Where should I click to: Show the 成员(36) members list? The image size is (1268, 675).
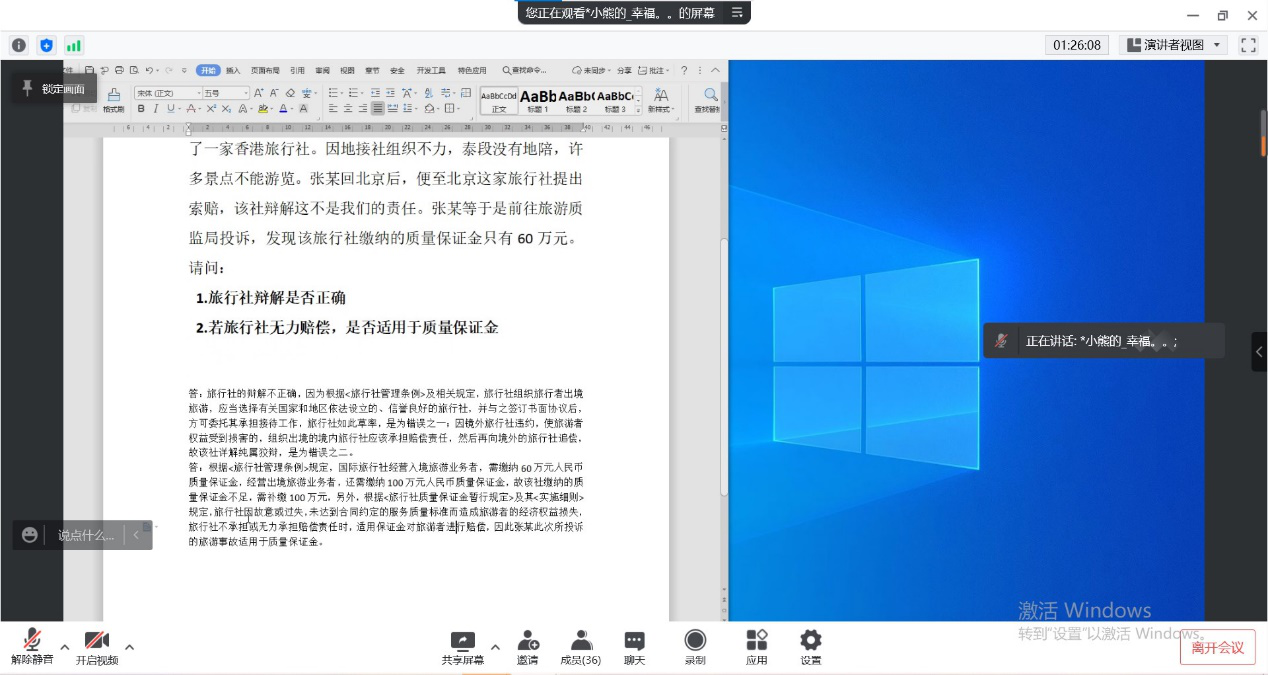point(580,647)
